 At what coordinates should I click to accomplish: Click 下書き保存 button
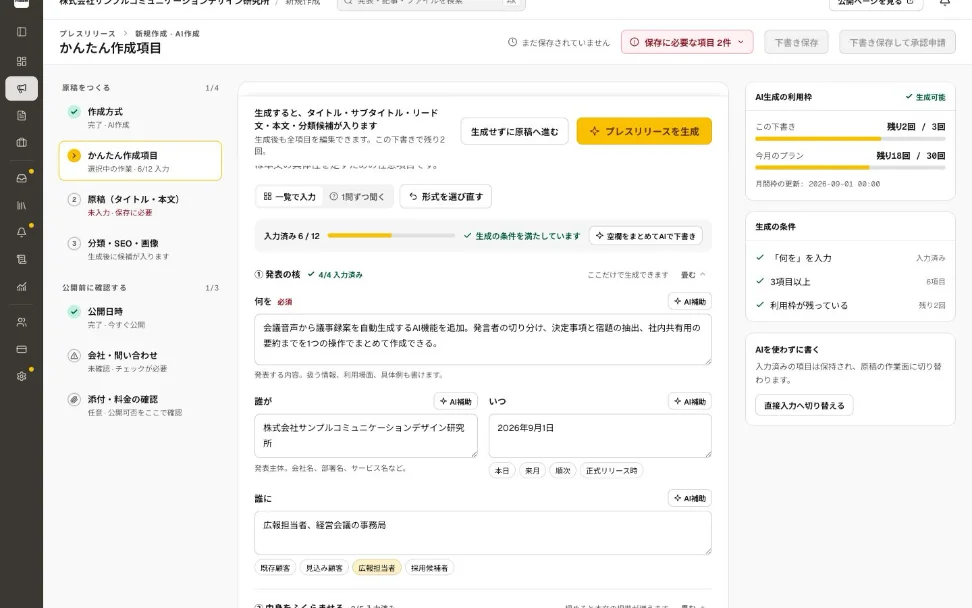[x=796, y=42]
